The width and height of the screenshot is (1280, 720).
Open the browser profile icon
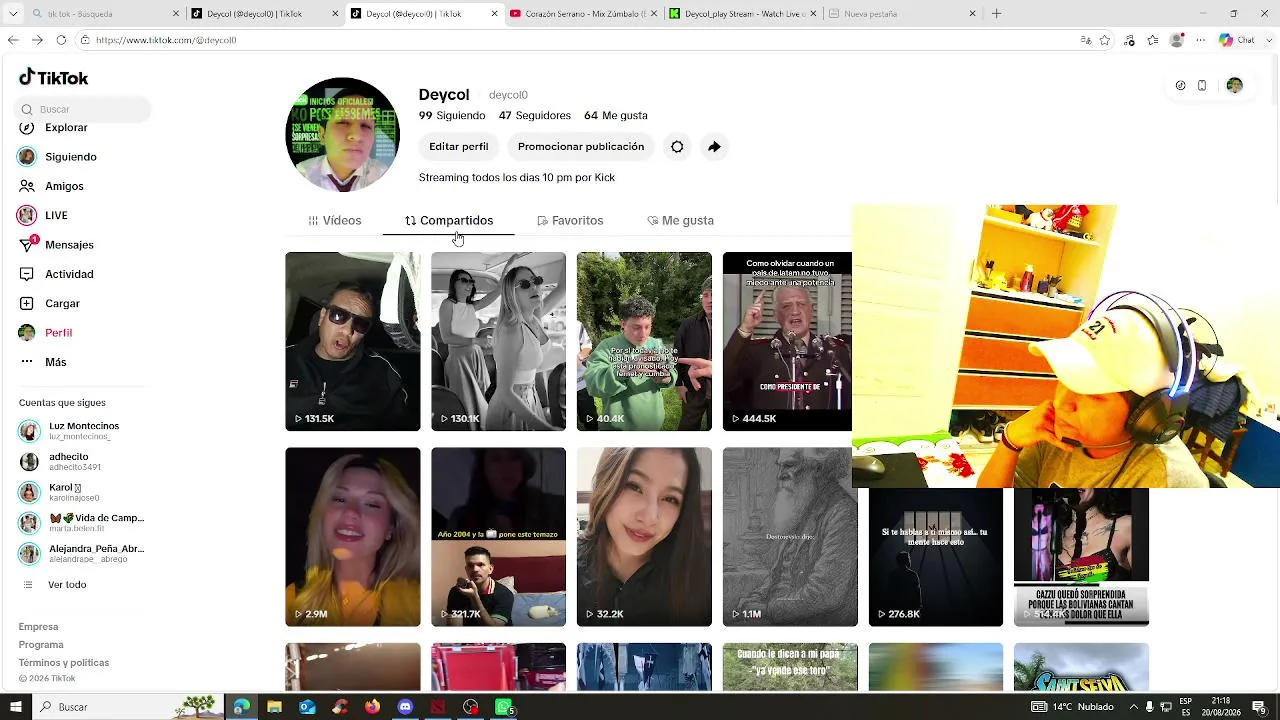1177,40
